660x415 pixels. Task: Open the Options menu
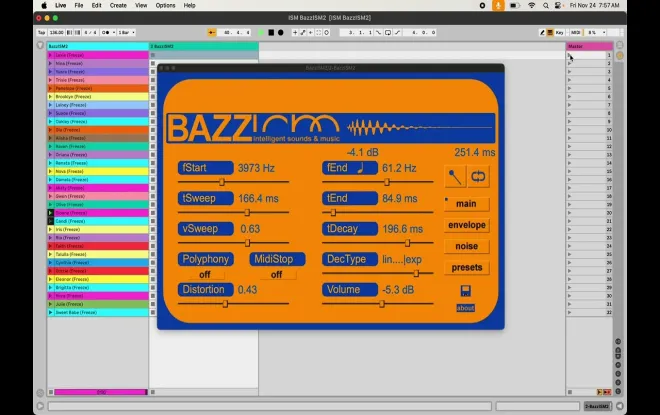165,5
